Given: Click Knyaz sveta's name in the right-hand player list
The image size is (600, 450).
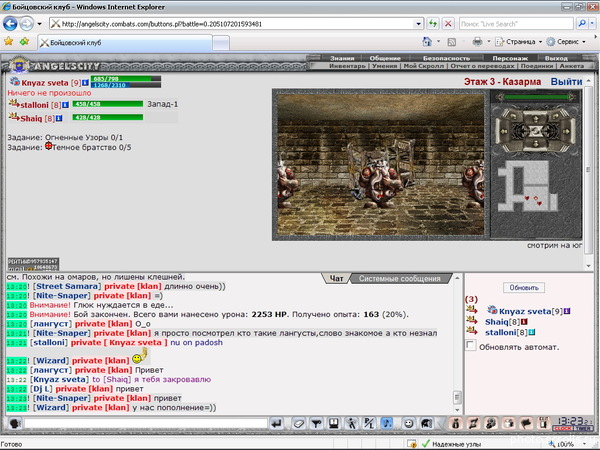Looking at the screenshot, I should pyautogui.click(x=525, y=311).
